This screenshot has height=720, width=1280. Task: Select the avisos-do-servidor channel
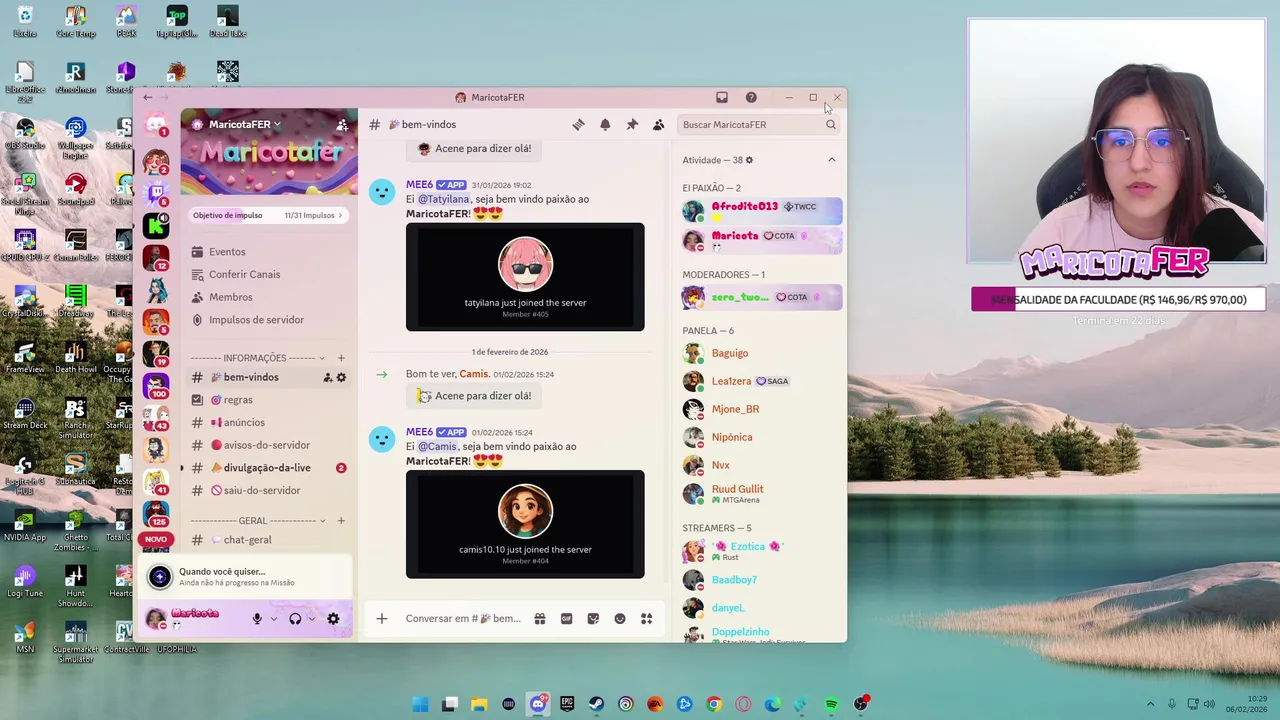[x=268, y=445]
